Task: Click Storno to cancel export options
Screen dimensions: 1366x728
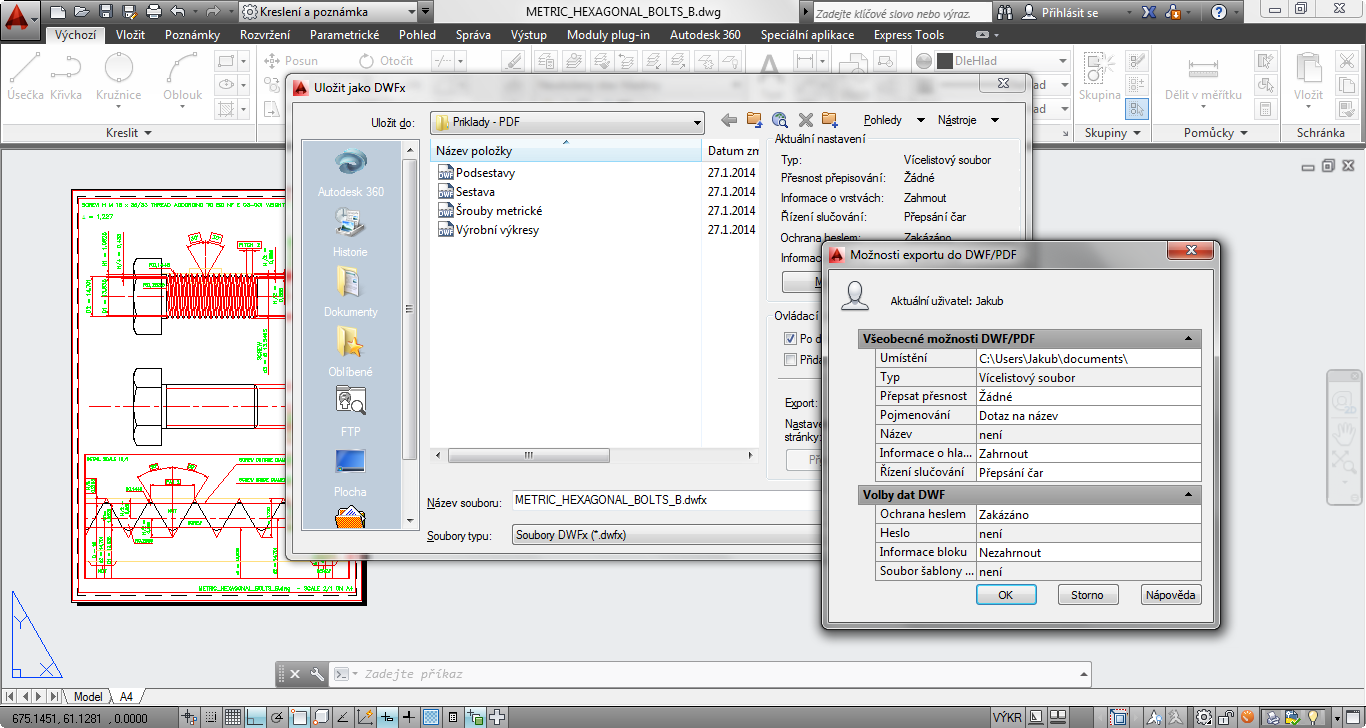Action: (1087, 595)
